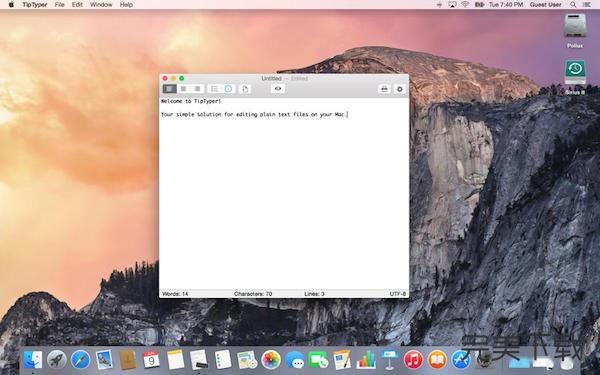Click the UTF-8 encoding indicator
This screenshot has height=375, width=600.
pyautogui.click(x=398, y=294)
